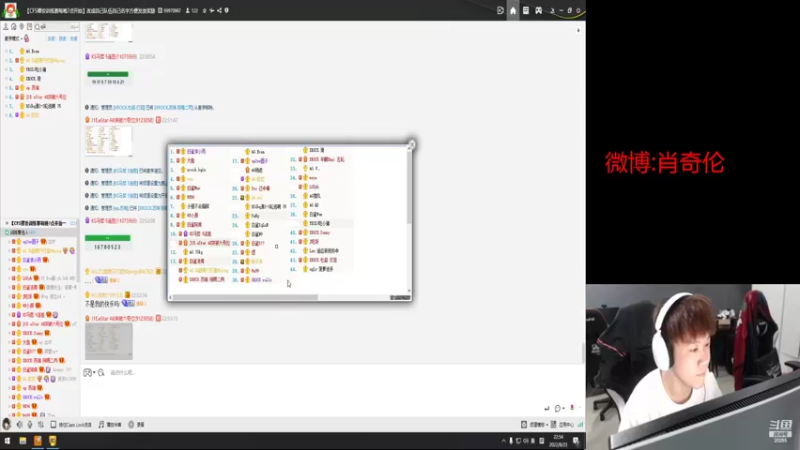Click the button at preview popup's bottom right
Viewport: 800px width, 450px height.
[x=400, y=297]
